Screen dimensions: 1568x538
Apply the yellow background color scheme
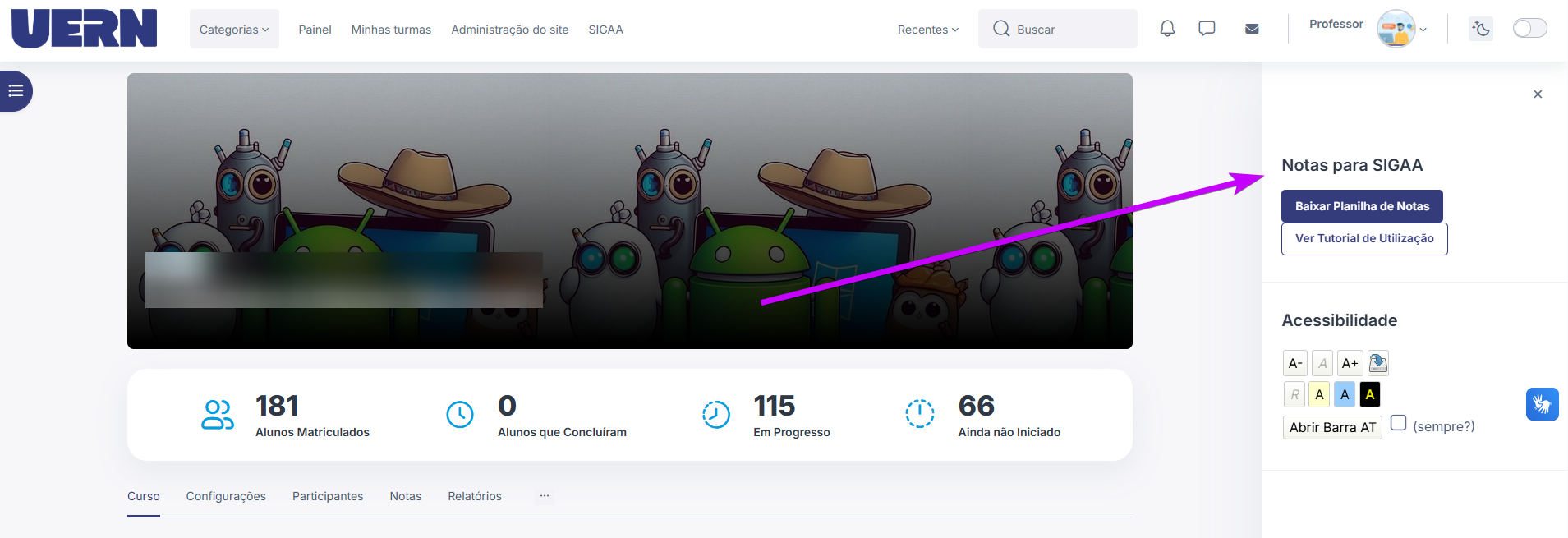click(1319, 394)
